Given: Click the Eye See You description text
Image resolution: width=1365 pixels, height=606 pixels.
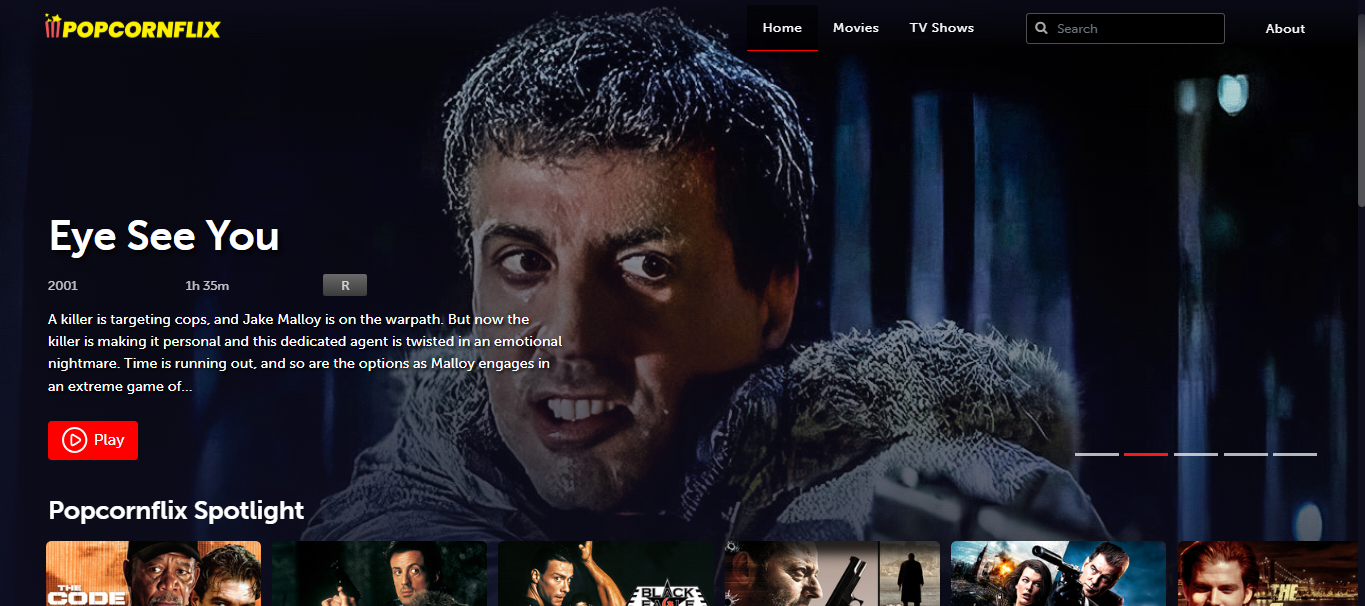Looking at the screenshot, I should (305, 353).
